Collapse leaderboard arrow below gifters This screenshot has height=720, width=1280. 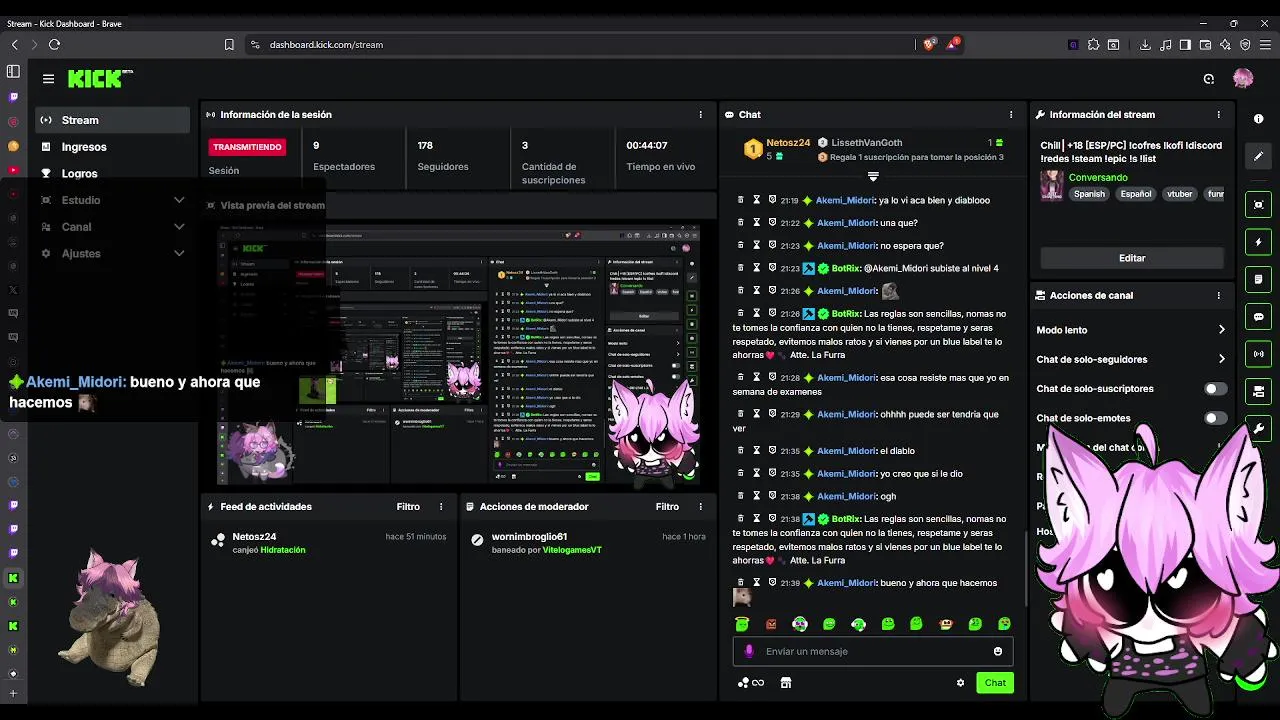coord(873,177)
